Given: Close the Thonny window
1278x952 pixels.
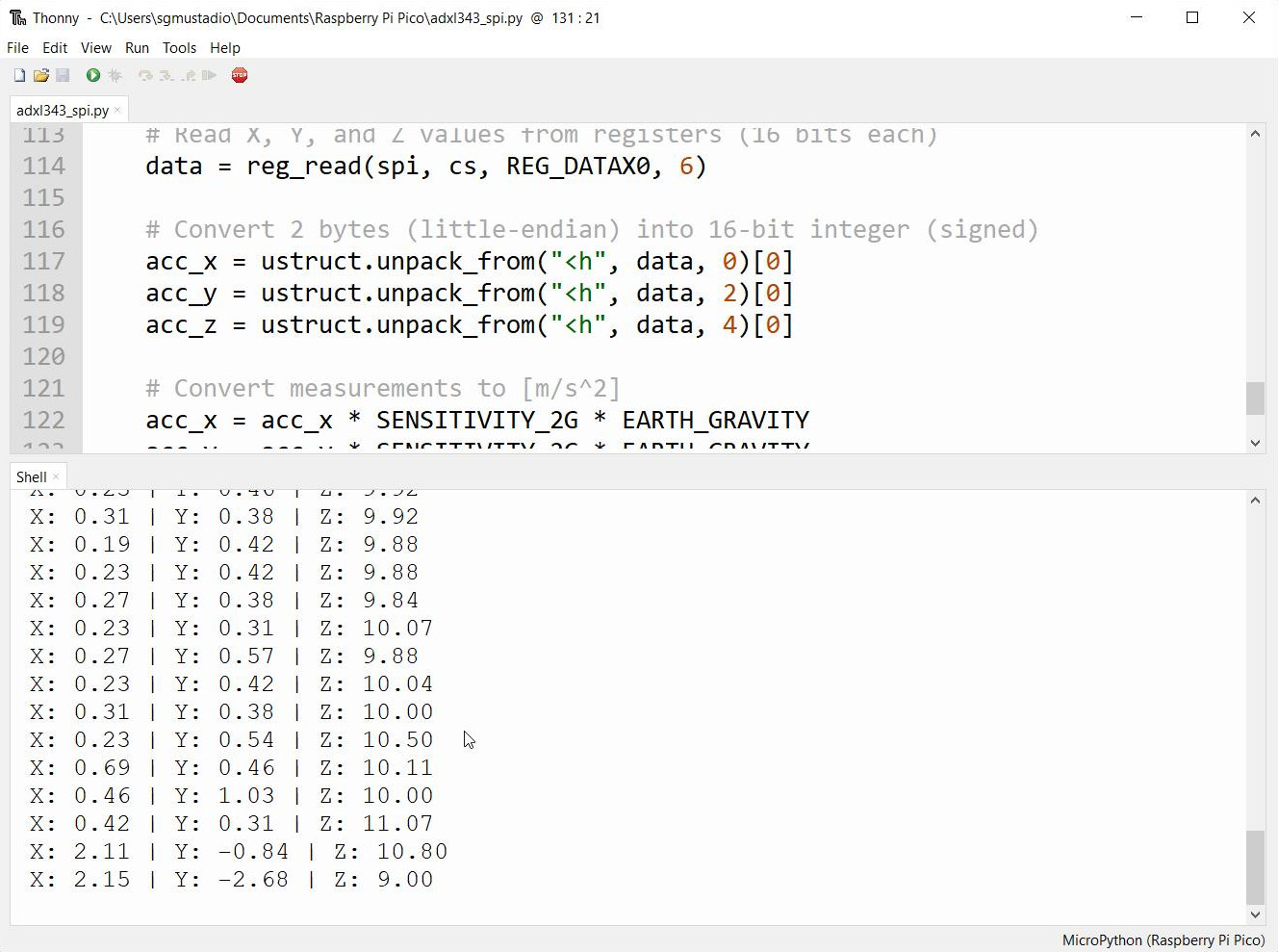Looking at the screenshot, I should pyautogui.click(x=1249, y=17).
